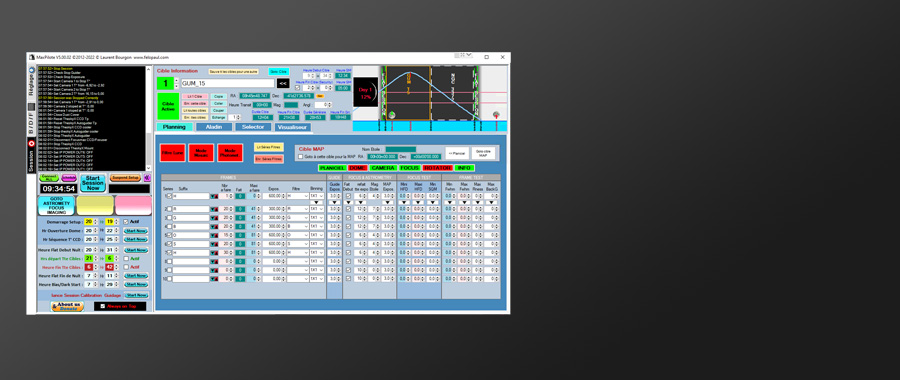The height and width of the screenshot is (380, 900).
Task: Switch to the Visualiseur tab
Action: [293, 127]
